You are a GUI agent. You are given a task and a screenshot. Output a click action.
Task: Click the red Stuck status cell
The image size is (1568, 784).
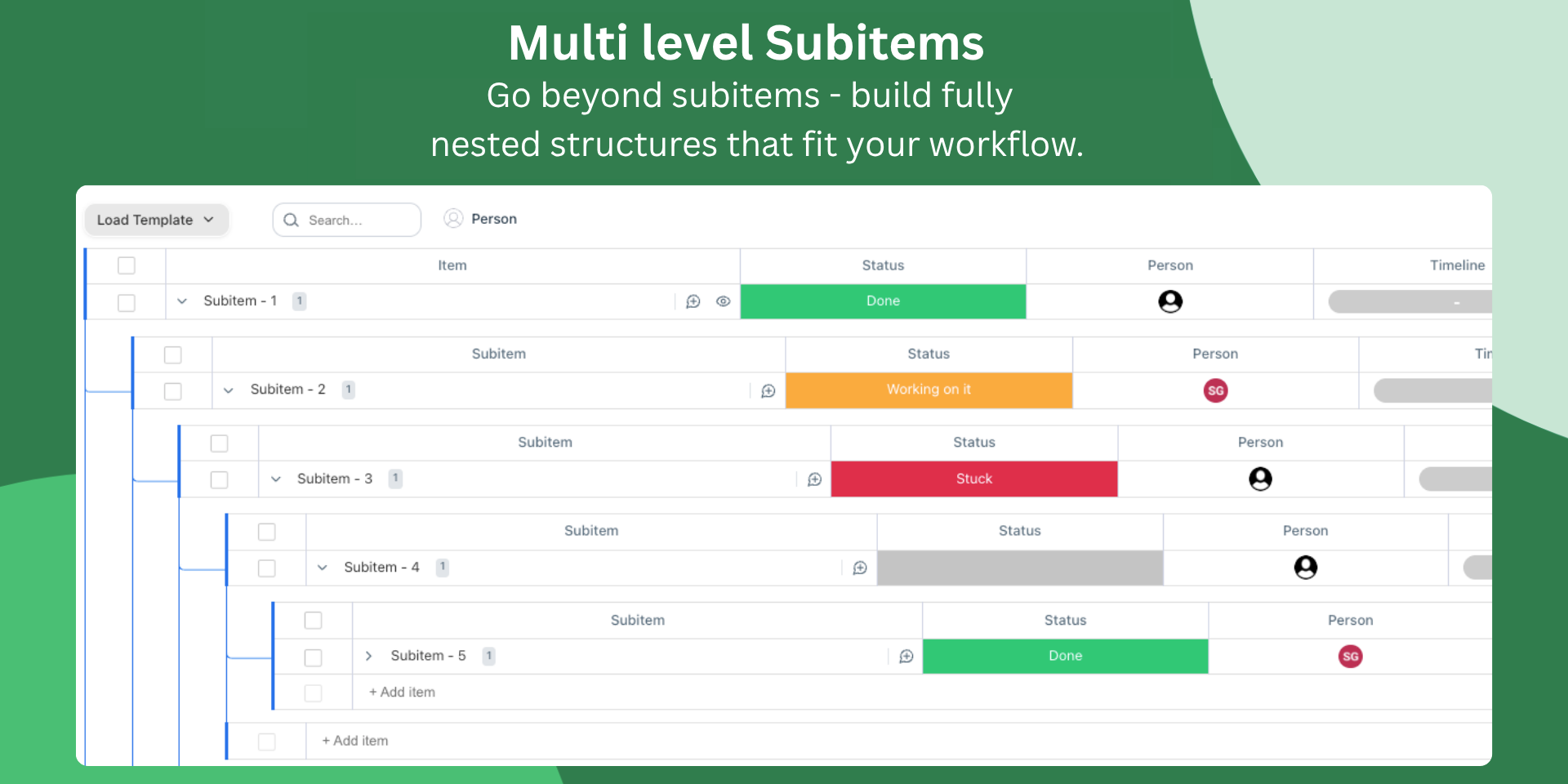click(973, 479)
